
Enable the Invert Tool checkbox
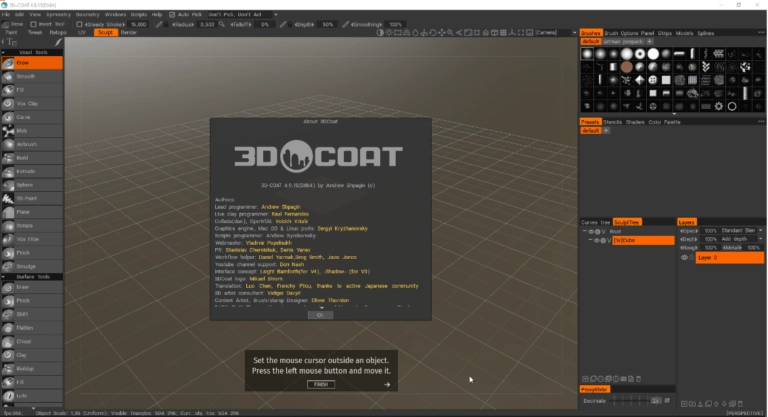click(x=33, y=24)
